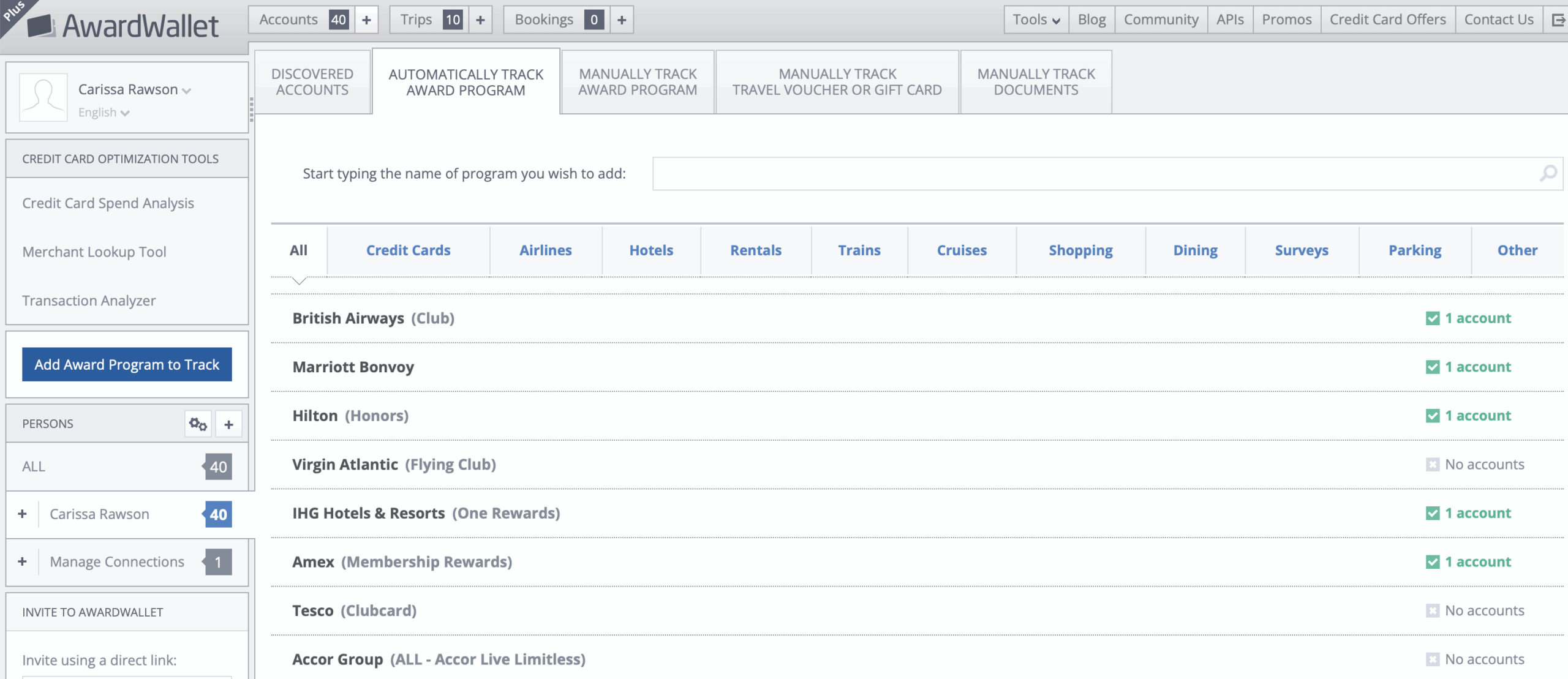
Task: Open persons settings gear icon
Action: point(198,424)
